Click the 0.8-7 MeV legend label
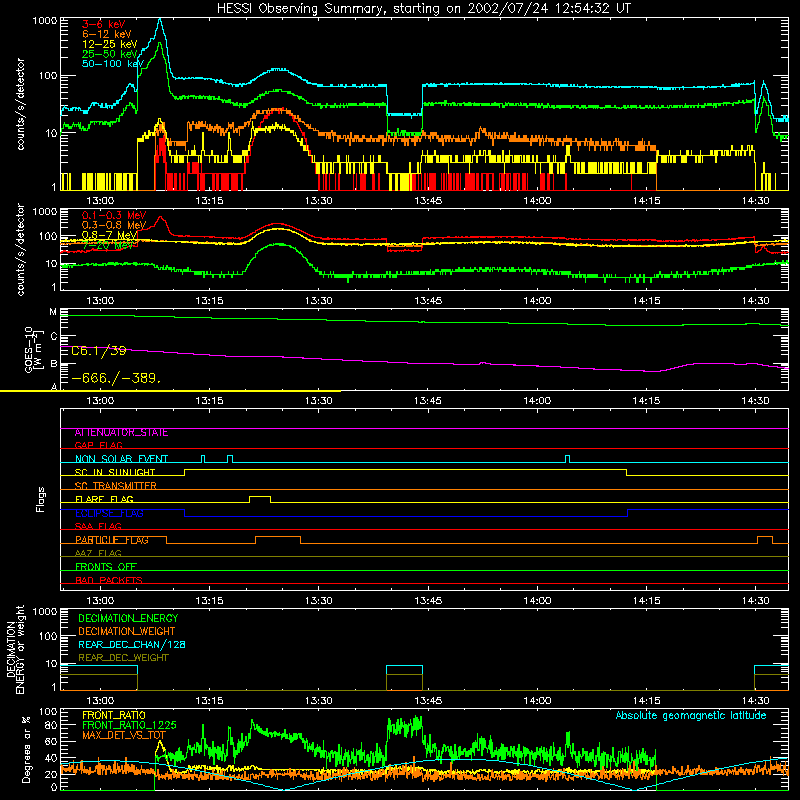 (x=110, y=235)
